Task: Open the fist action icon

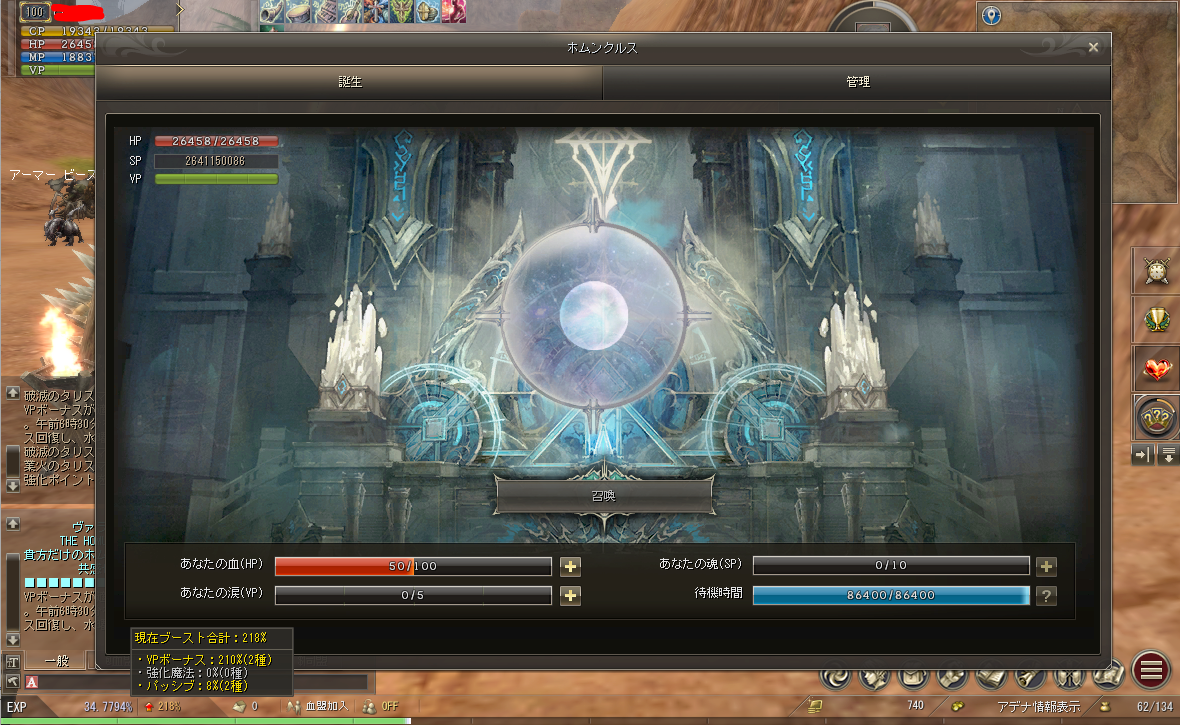Action: [x=952, y=676]
